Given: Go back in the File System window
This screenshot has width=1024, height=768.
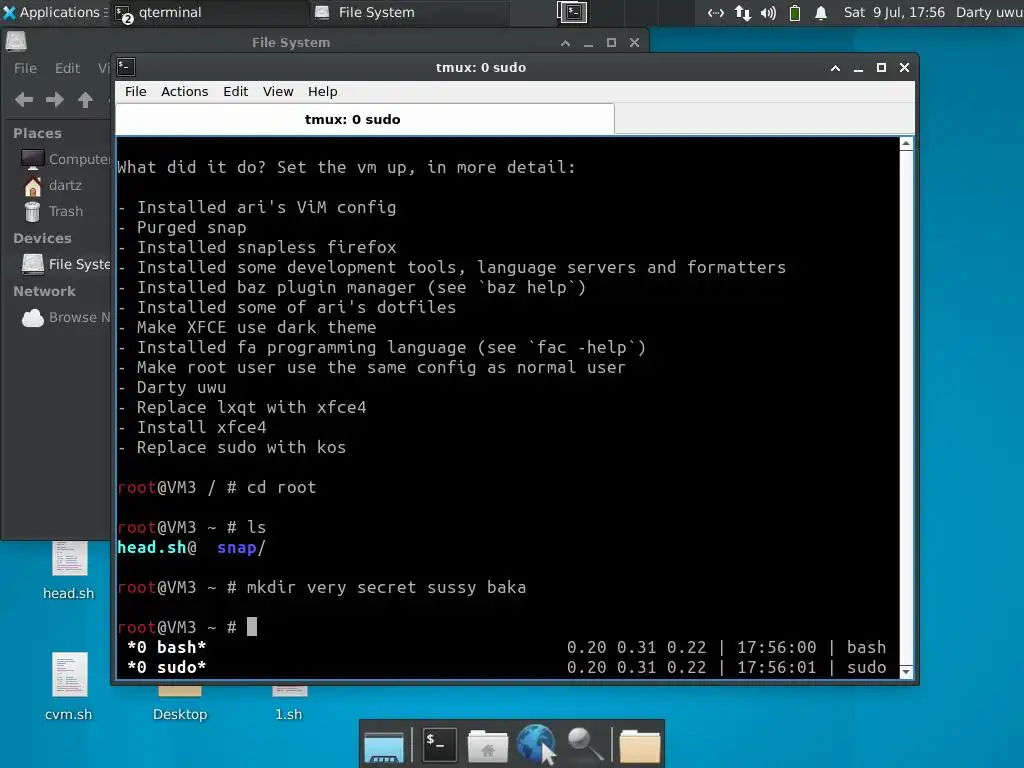Looking at the screenshot, I should [x=24, y=100].
